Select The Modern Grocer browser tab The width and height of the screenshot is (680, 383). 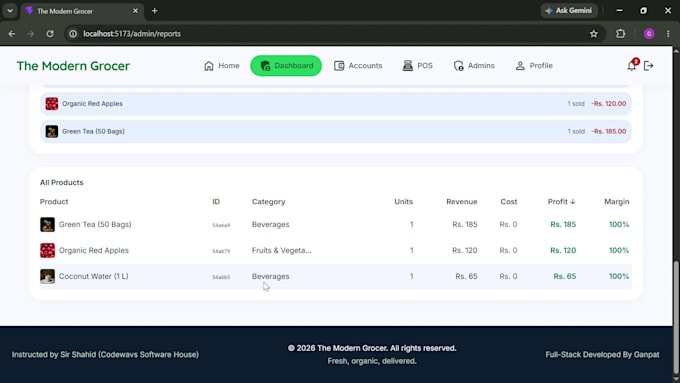pyautogui.click(x=82, y=11)
